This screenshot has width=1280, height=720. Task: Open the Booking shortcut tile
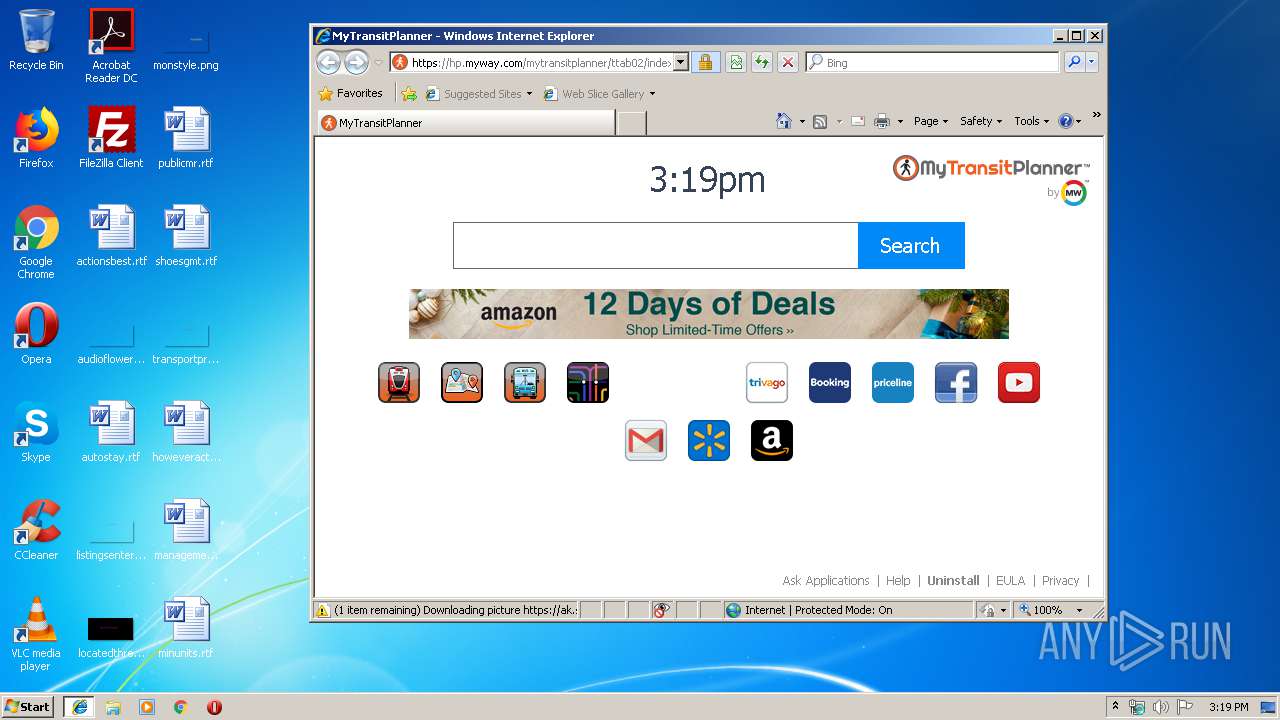coord(830,382)
